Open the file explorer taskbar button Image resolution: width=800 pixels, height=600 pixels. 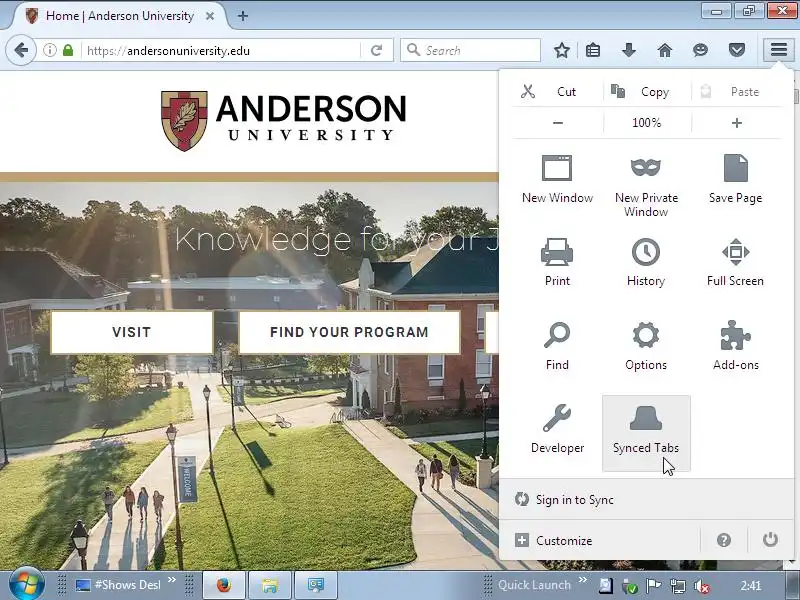tap(270, 585)
